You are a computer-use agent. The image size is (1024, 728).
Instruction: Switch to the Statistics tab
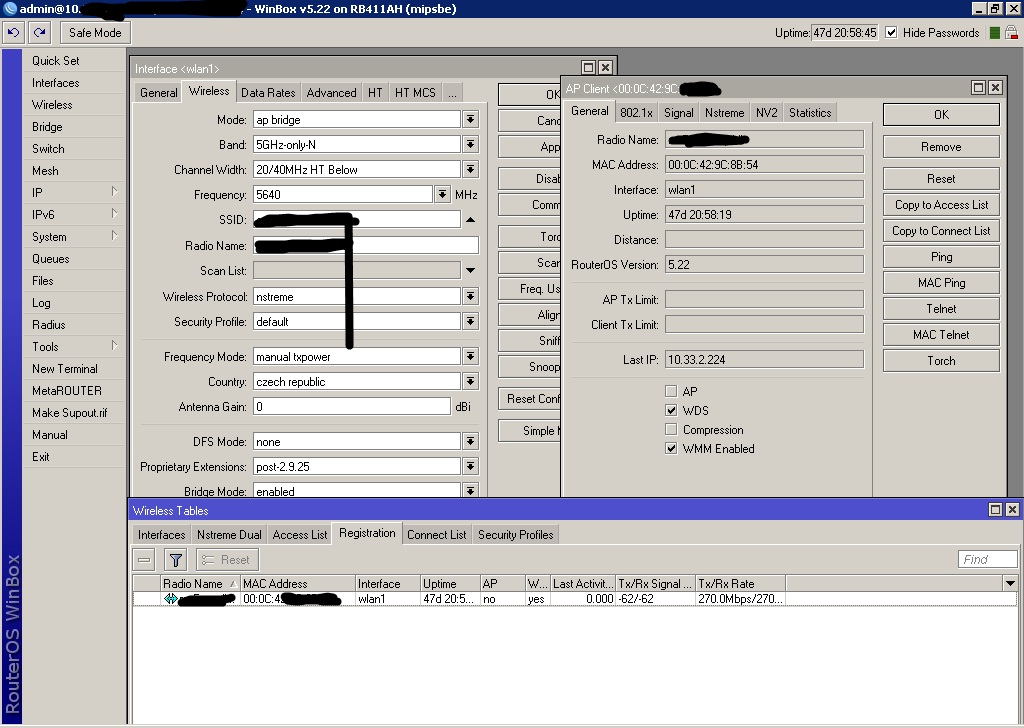point(810,112)
